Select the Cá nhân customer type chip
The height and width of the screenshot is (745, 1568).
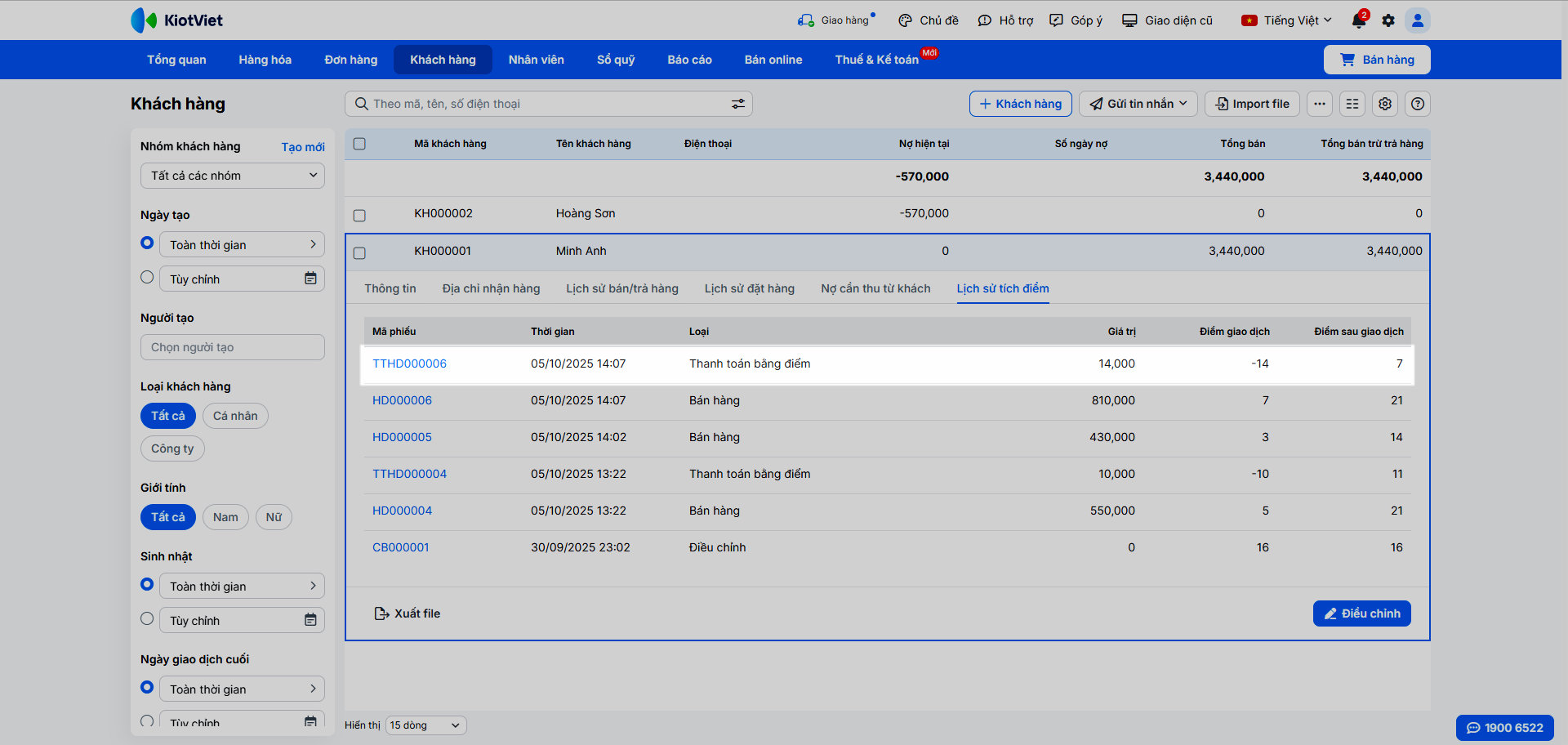click(235, 416)
